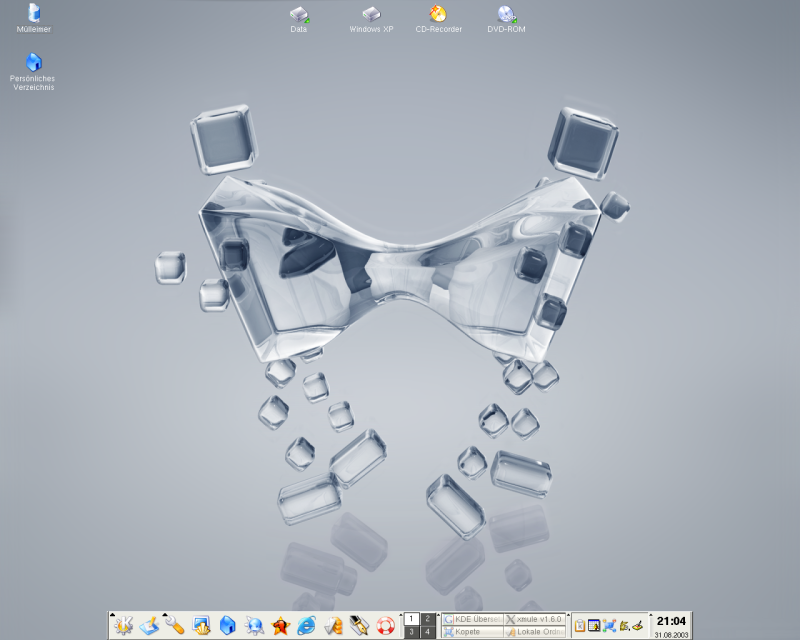Open the blue 'e' browser icon
800x640 pixels.
(306, 626)
